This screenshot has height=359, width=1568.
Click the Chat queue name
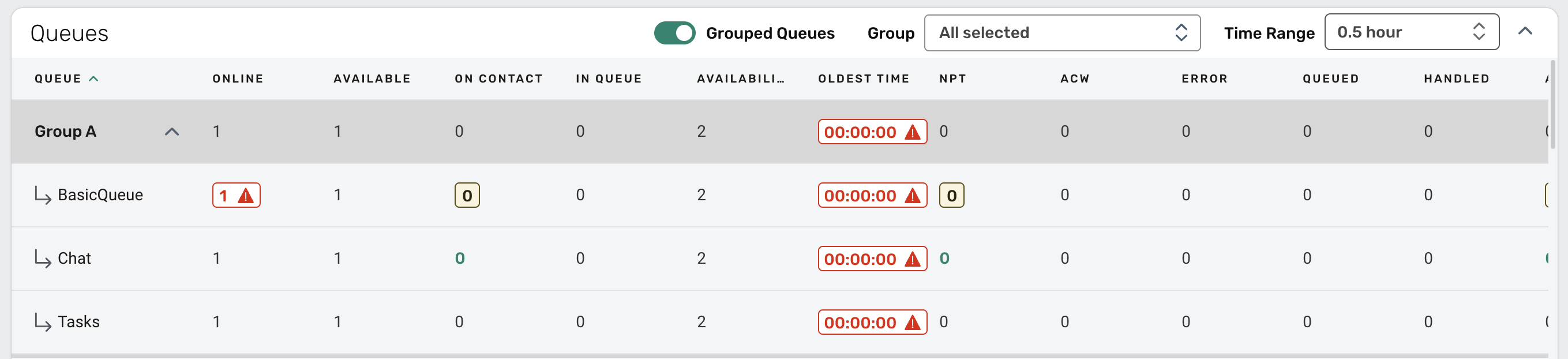click(74, 259)
